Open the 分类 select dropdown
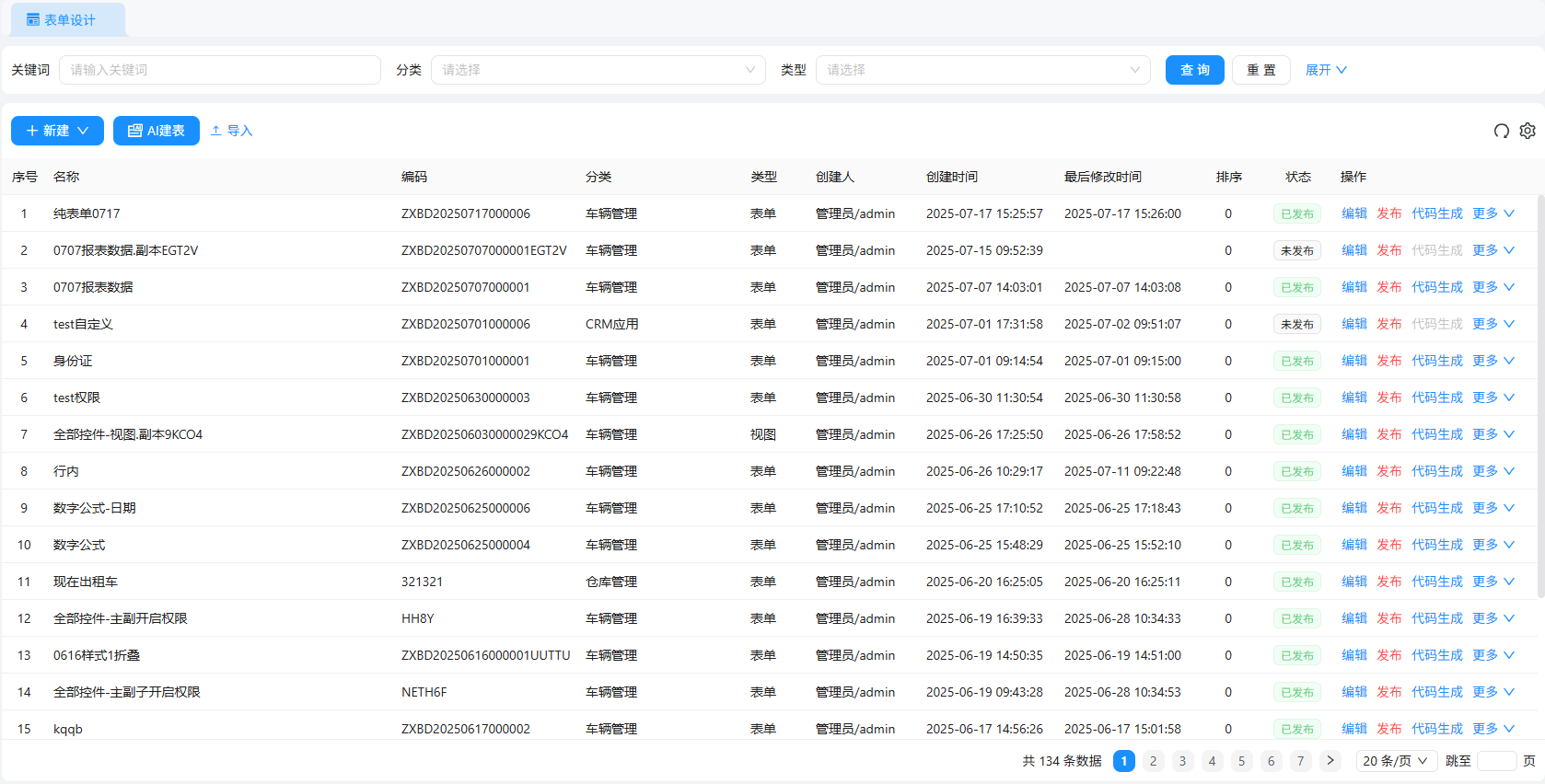The image size is (1545, 784). tap(598, 70)
